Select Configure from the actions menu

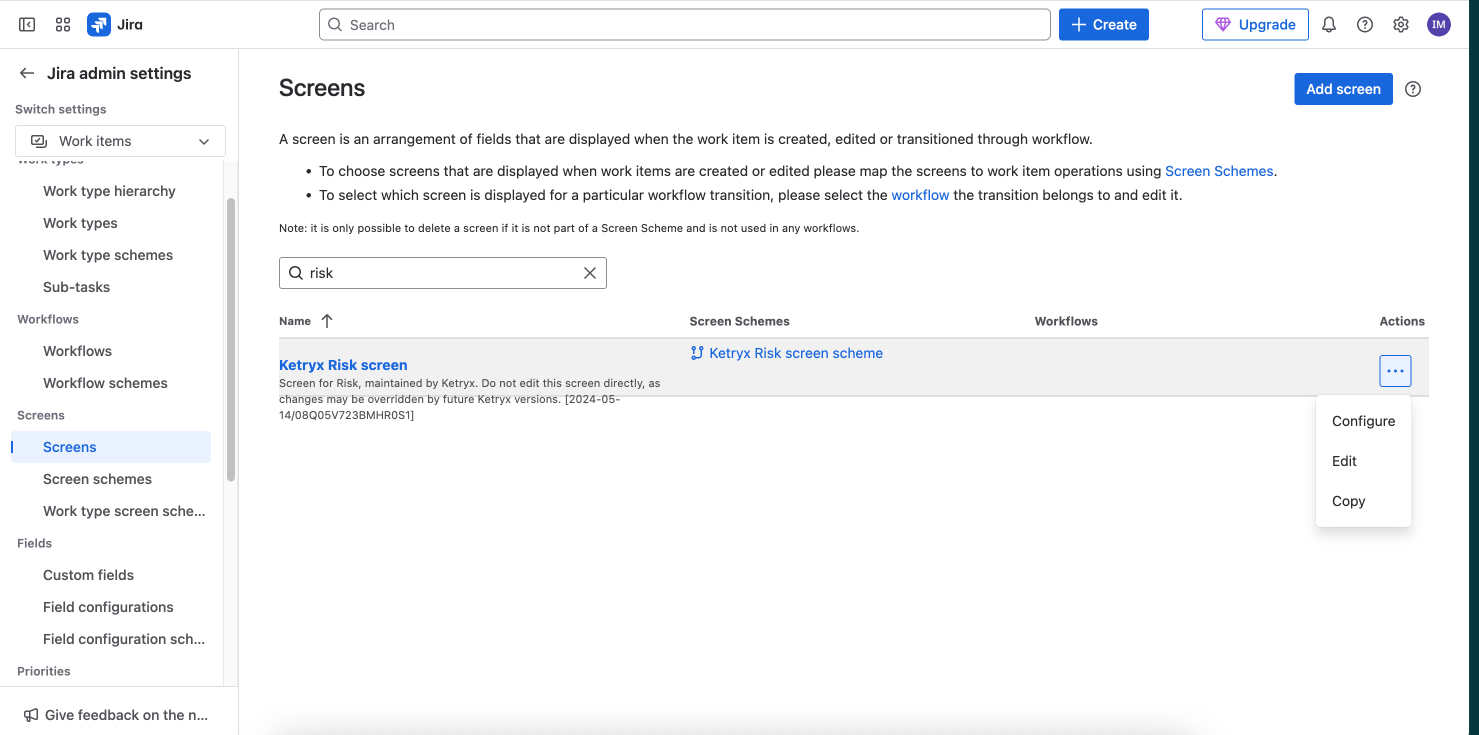click(x=1363, y=421)
